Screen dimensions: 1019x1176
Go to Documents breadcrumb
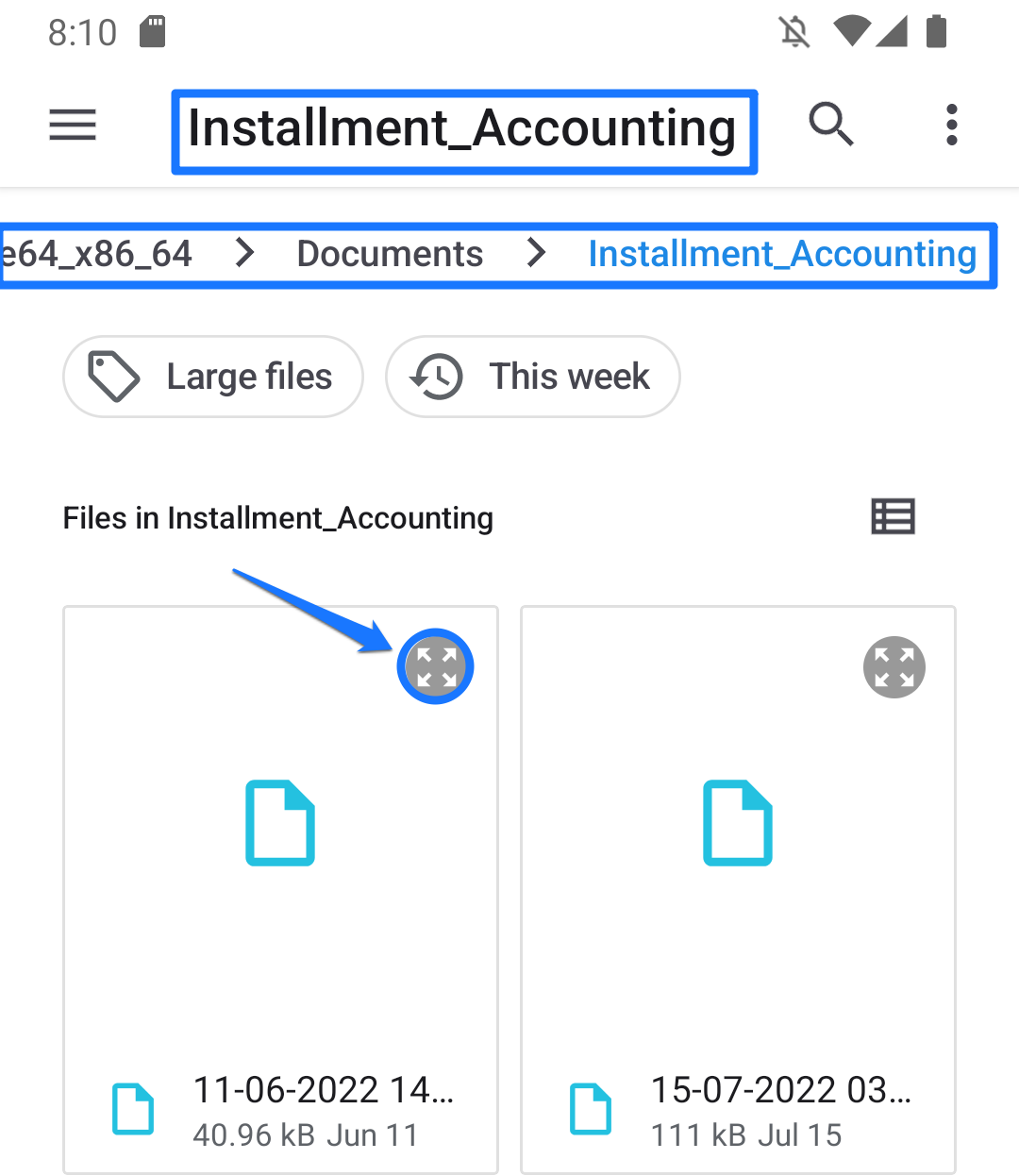(x=390, y=254)
